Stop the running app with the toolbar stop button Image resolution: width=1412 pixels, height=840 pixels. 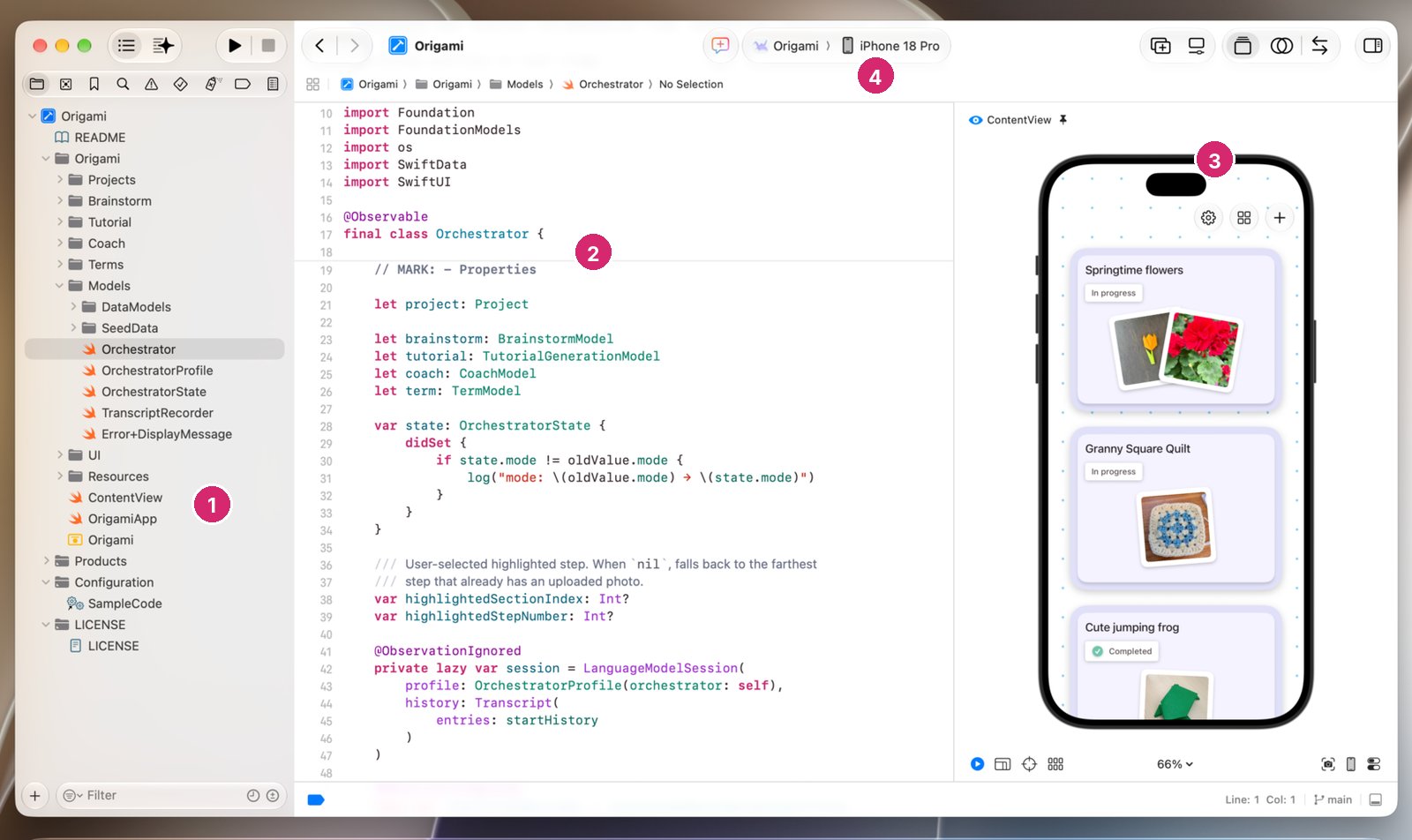(268, 45)
